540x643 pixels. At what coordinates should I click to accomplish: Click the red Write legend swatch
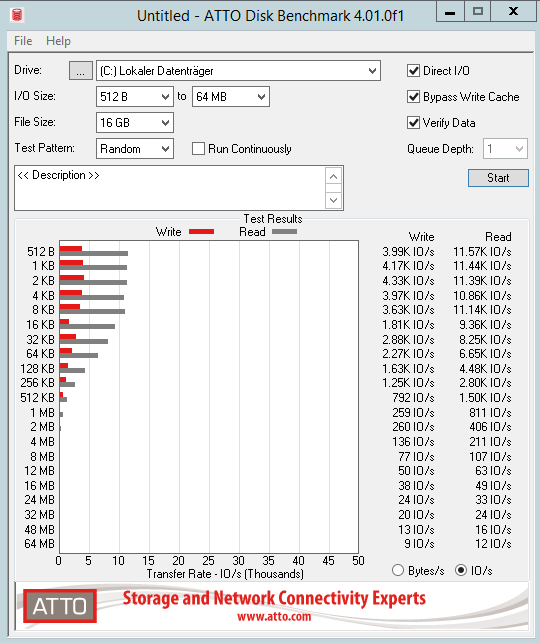(x=201, y=232)
